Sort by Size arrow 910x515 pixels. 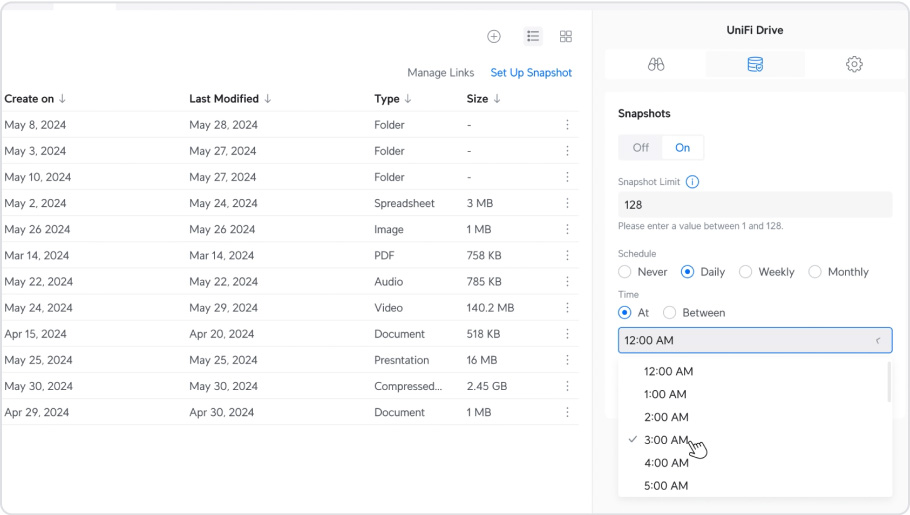click(497, 99)
